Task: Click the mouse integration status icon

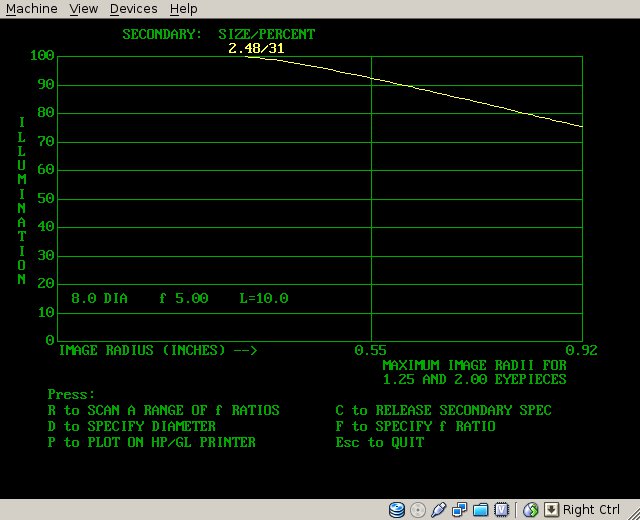Action: [x=531, y=509]
